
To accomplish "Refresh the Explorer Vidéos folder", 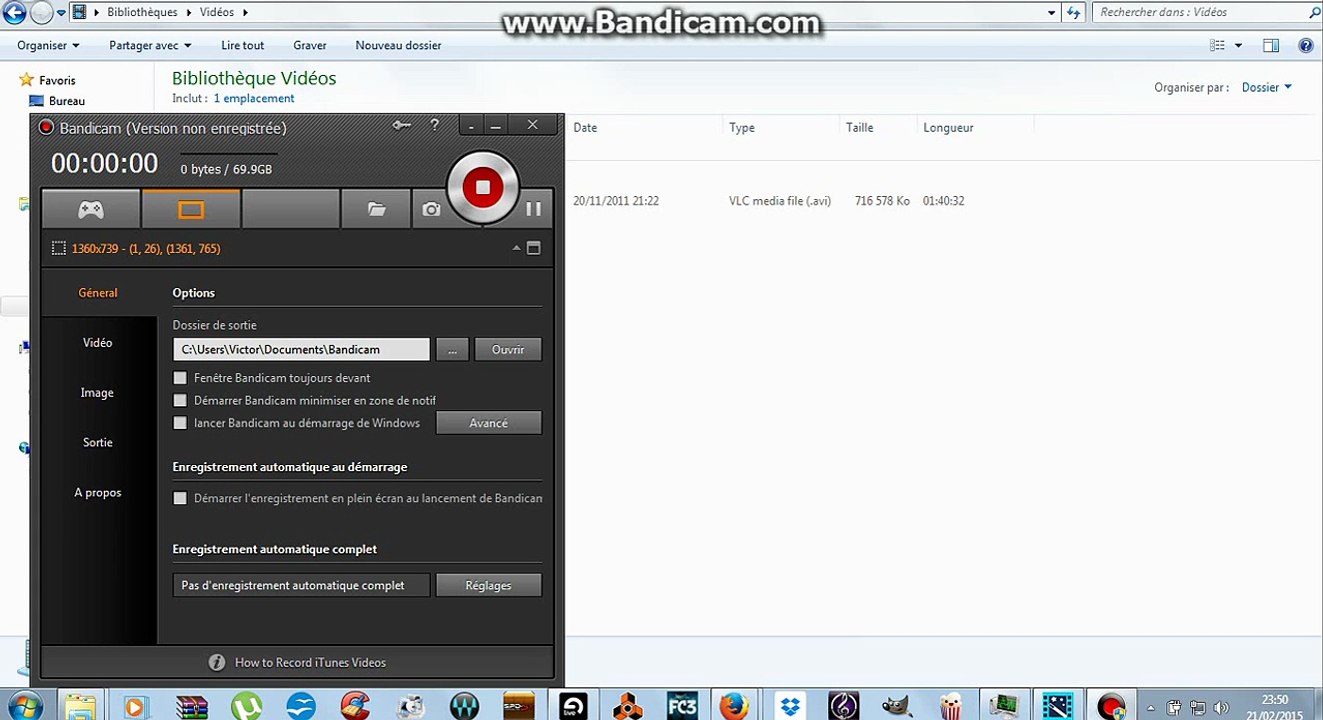I will [1074, 13].
